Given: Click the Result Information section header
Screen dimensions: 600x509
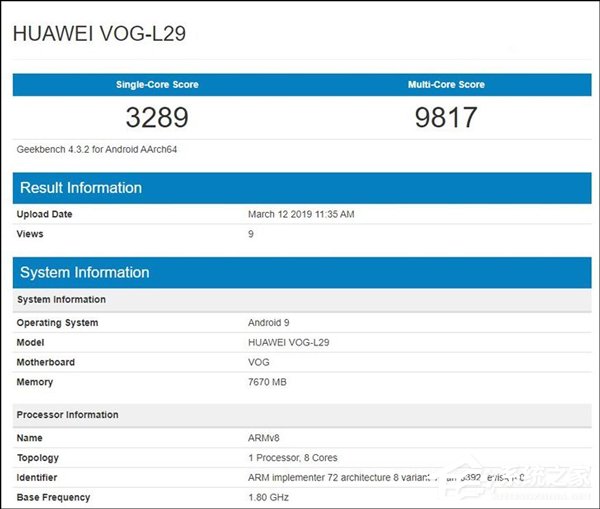Looking at the screenshot, I should tap(302, 188).
